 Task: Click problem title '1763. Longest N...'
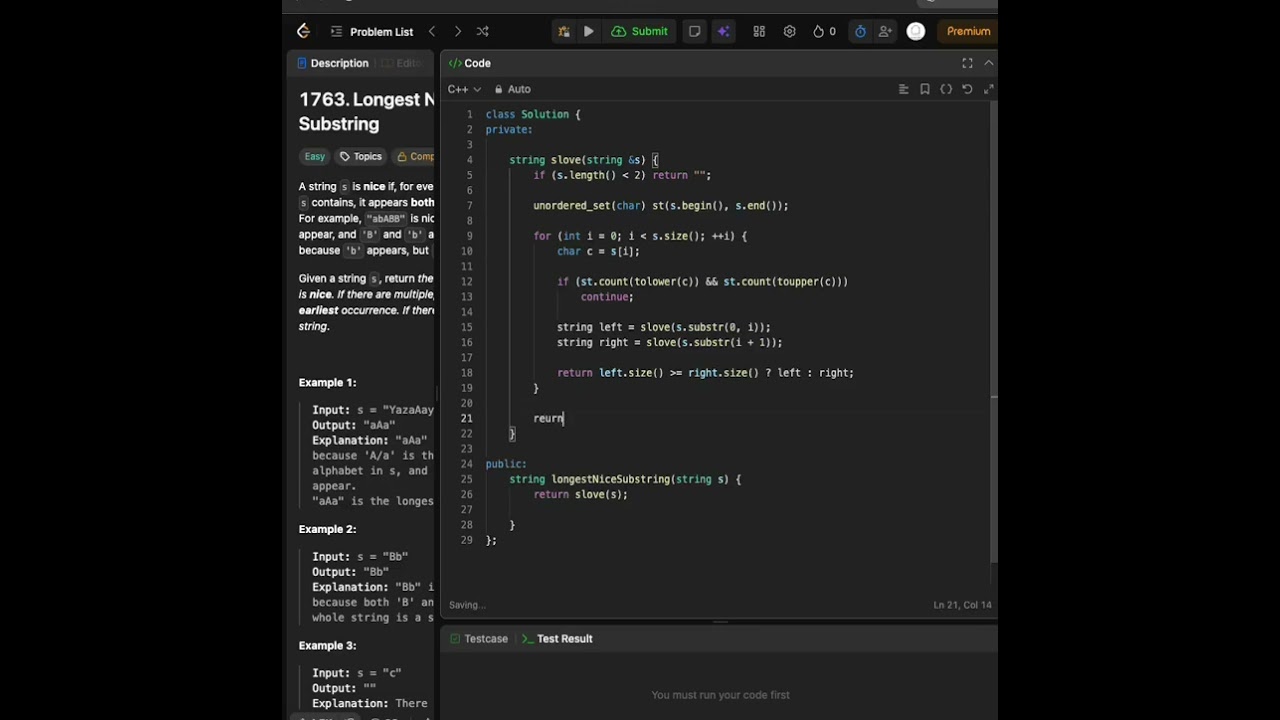[x=366, y=111]
